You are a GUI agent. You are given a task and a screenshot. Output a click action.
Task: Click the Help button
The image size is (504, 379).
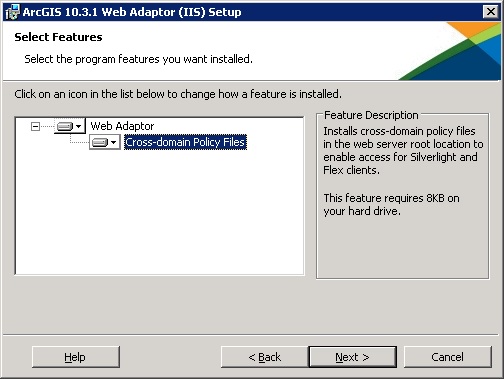(x=76, y=357)
